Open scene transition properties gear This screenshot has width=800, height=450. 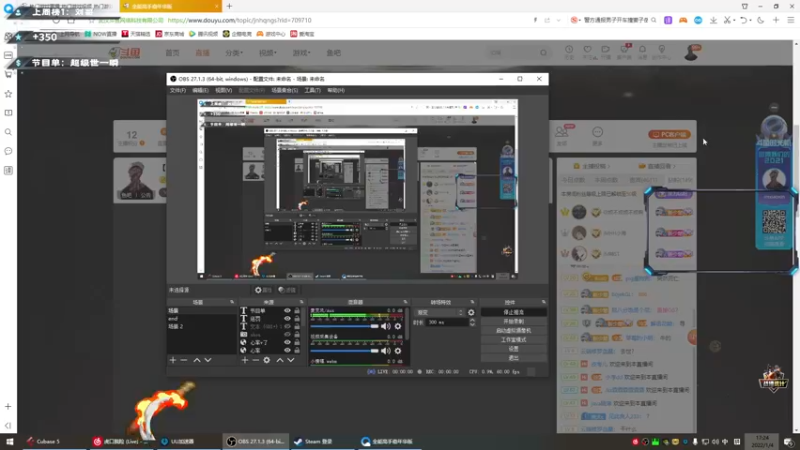tap(471, 312)
